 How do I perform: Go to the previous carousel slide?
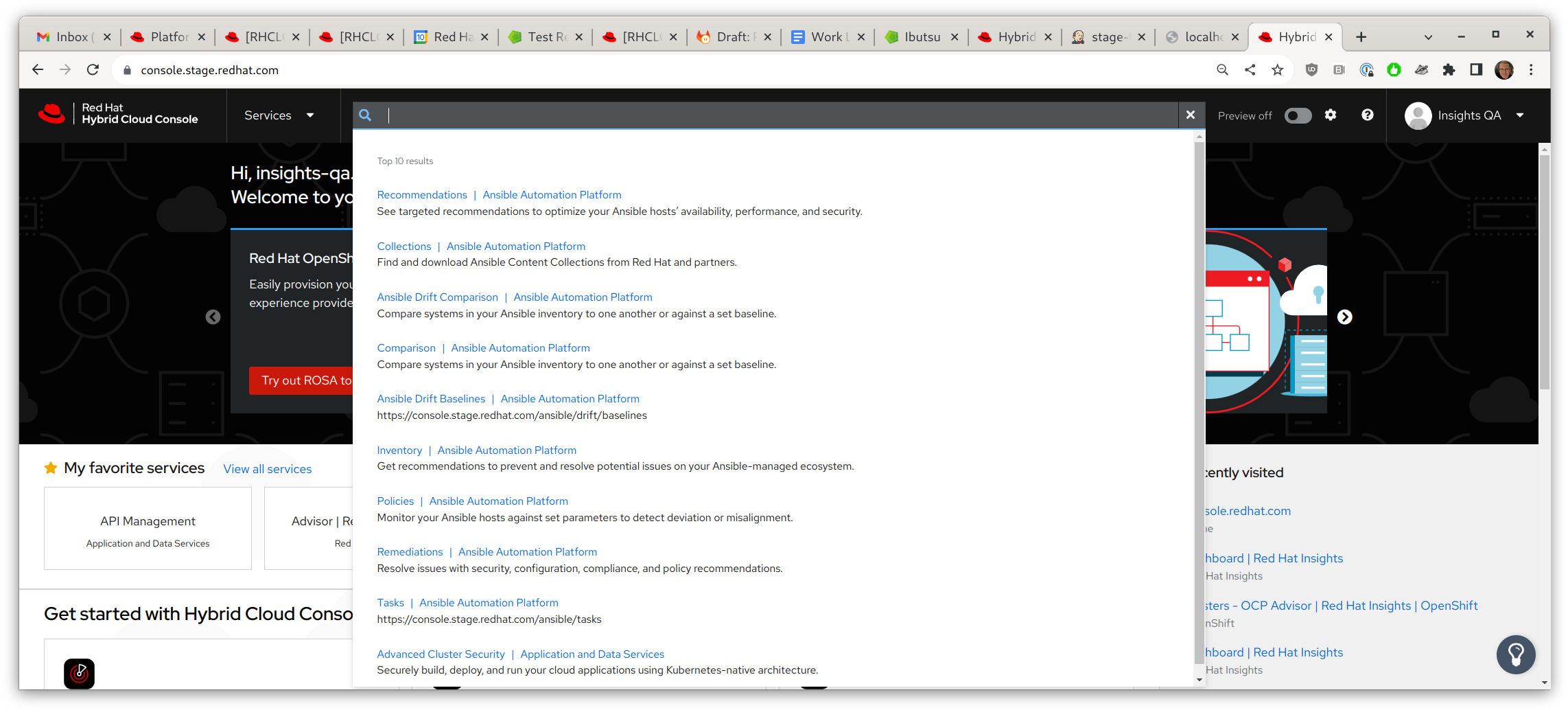point(213,317)
